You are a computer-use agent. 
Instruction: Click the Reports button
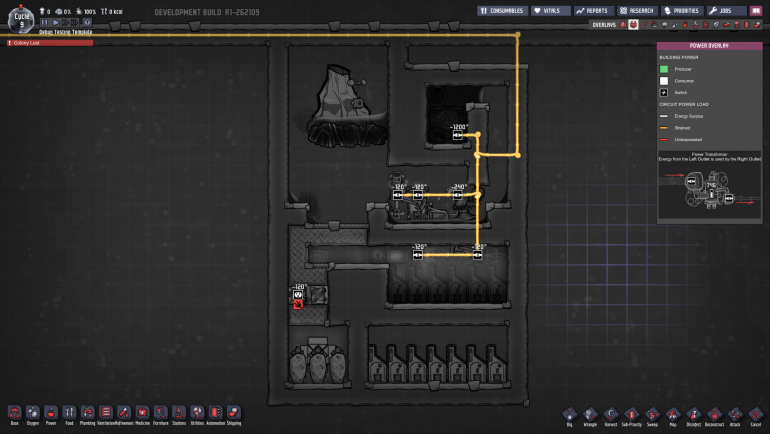coord(592,10)
